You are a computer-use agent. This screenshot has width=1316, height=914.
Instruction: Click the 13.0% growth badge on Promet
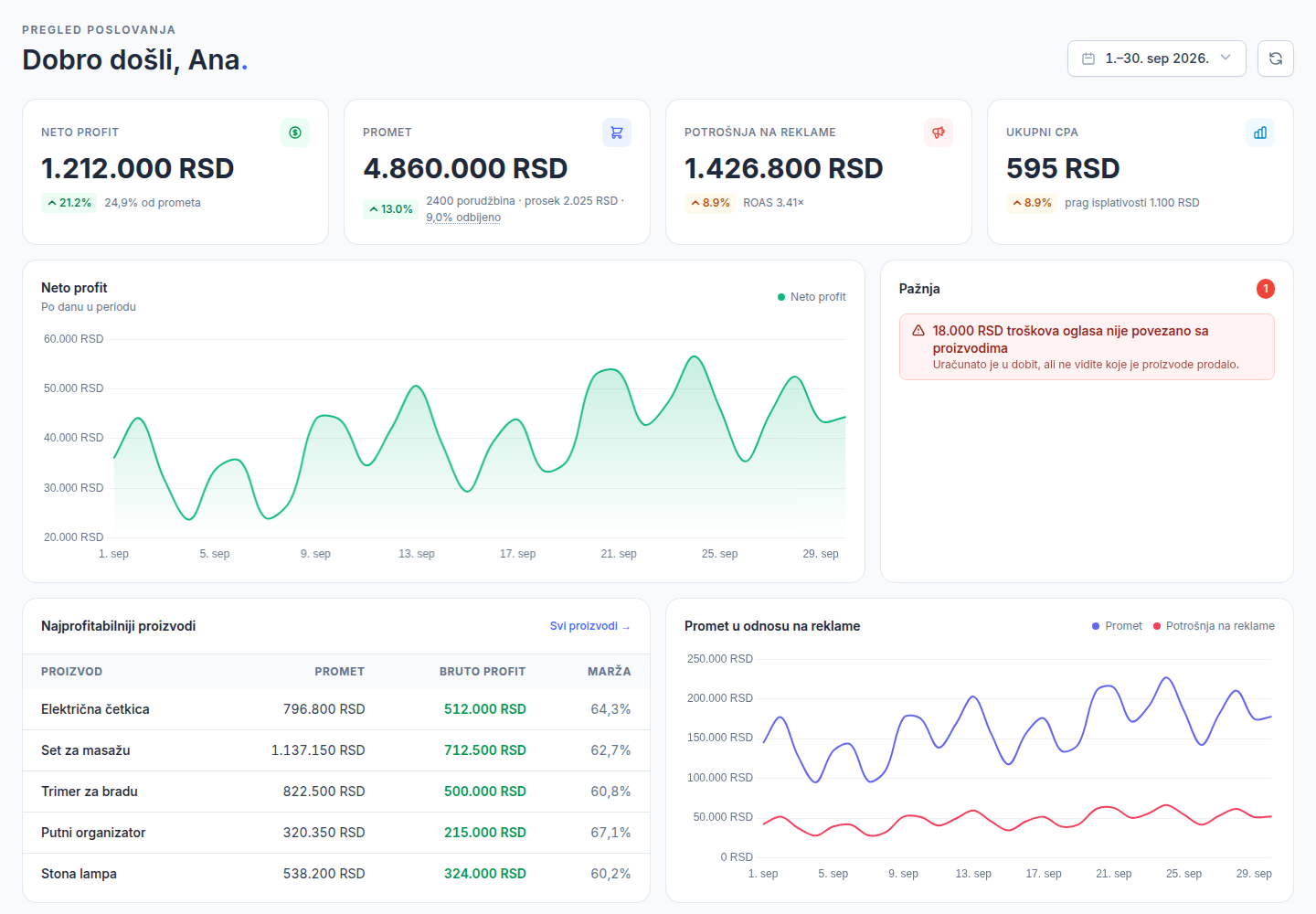(391, 209)
